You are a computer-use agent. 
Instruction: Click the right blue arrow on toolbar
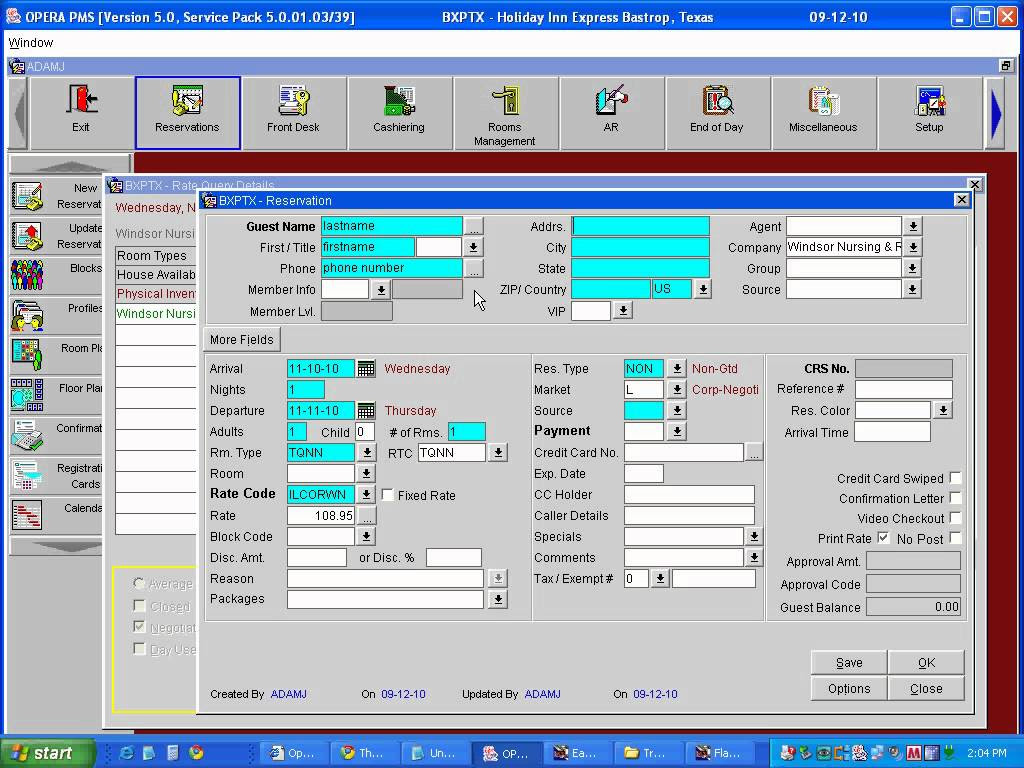point(995,114)
